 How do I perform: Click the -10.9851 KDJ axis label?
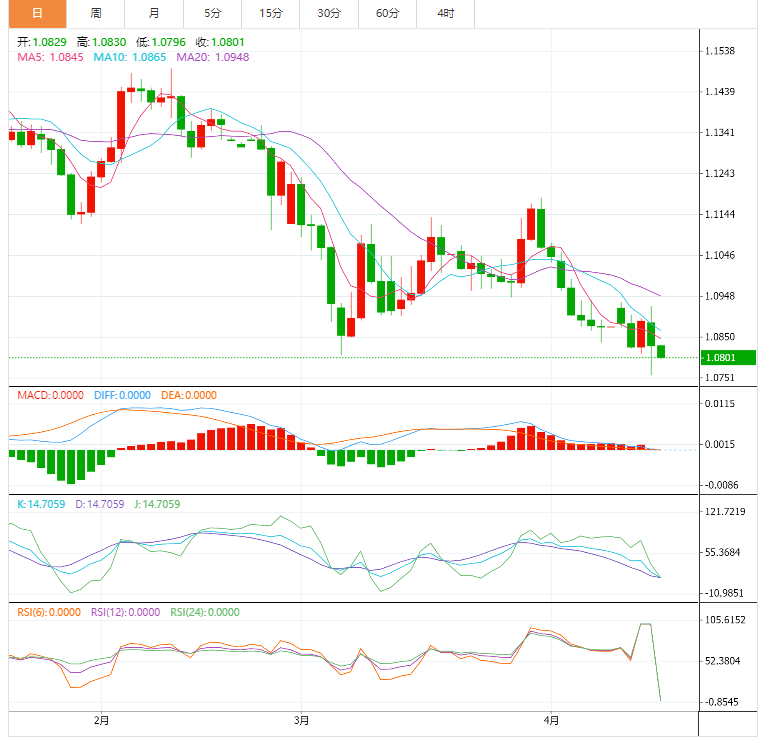(x=725, y=594)
